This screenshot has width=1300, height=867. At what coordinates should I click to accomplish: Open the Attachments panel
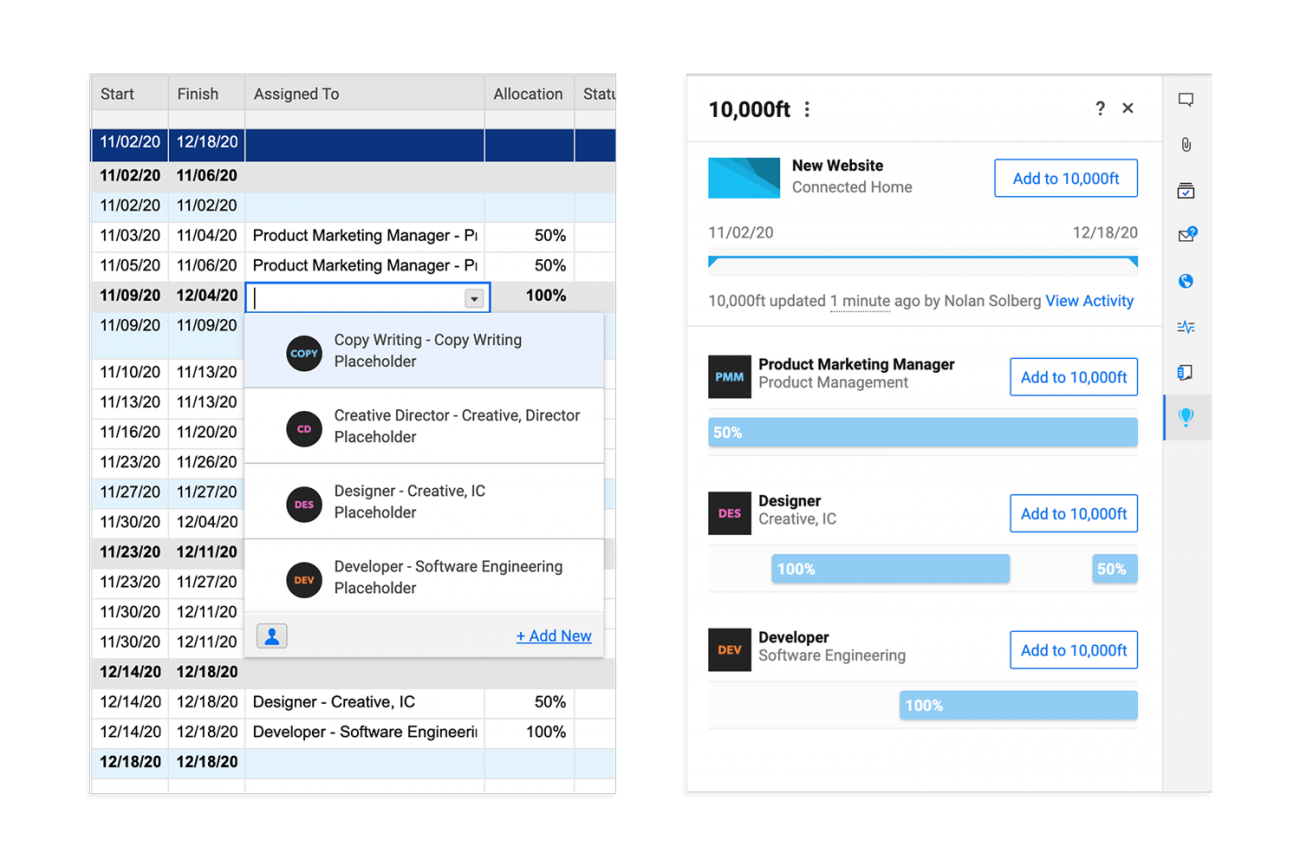click(1186, 145)
